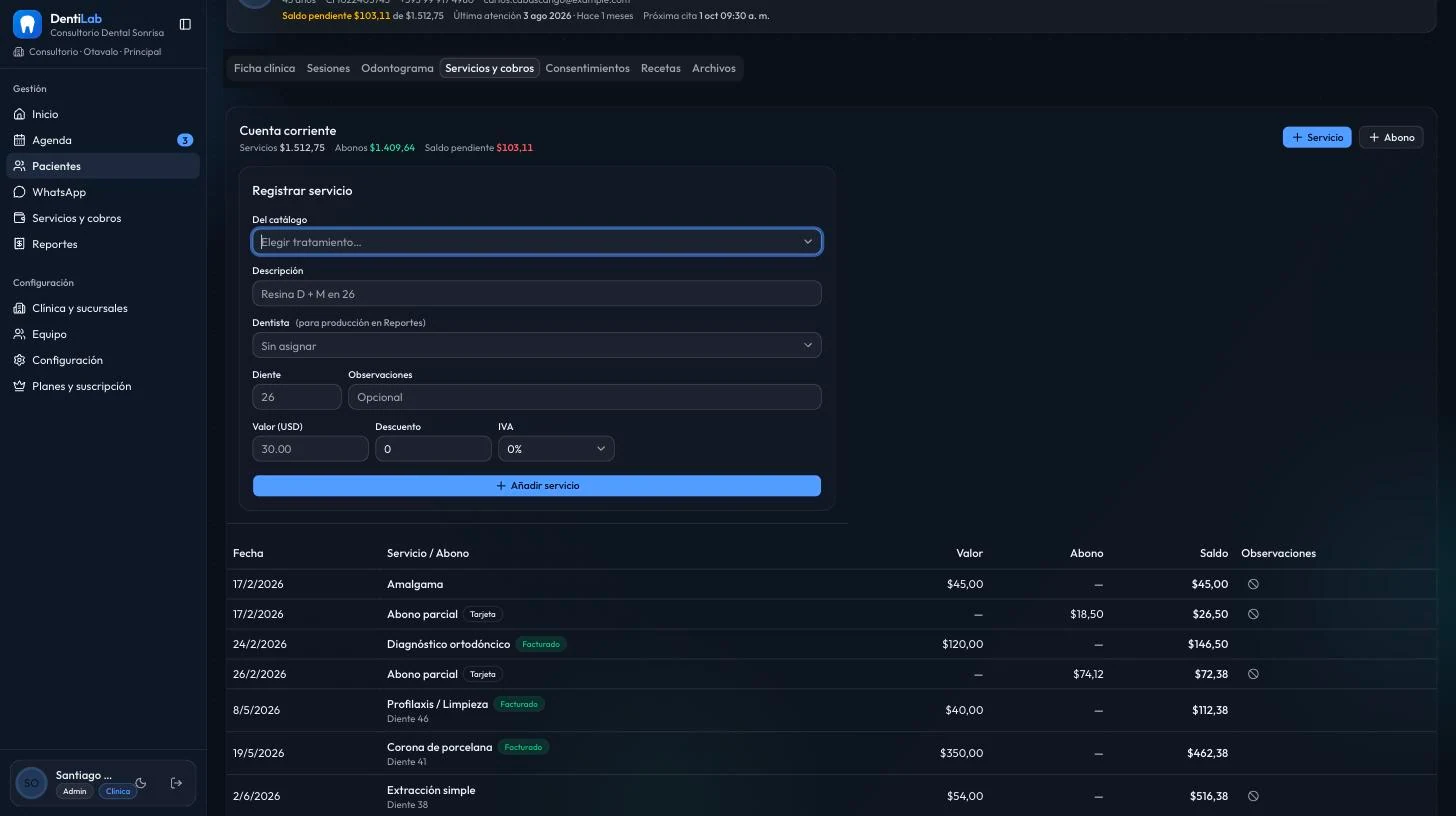Click the SO user avatar

[31, 783]
